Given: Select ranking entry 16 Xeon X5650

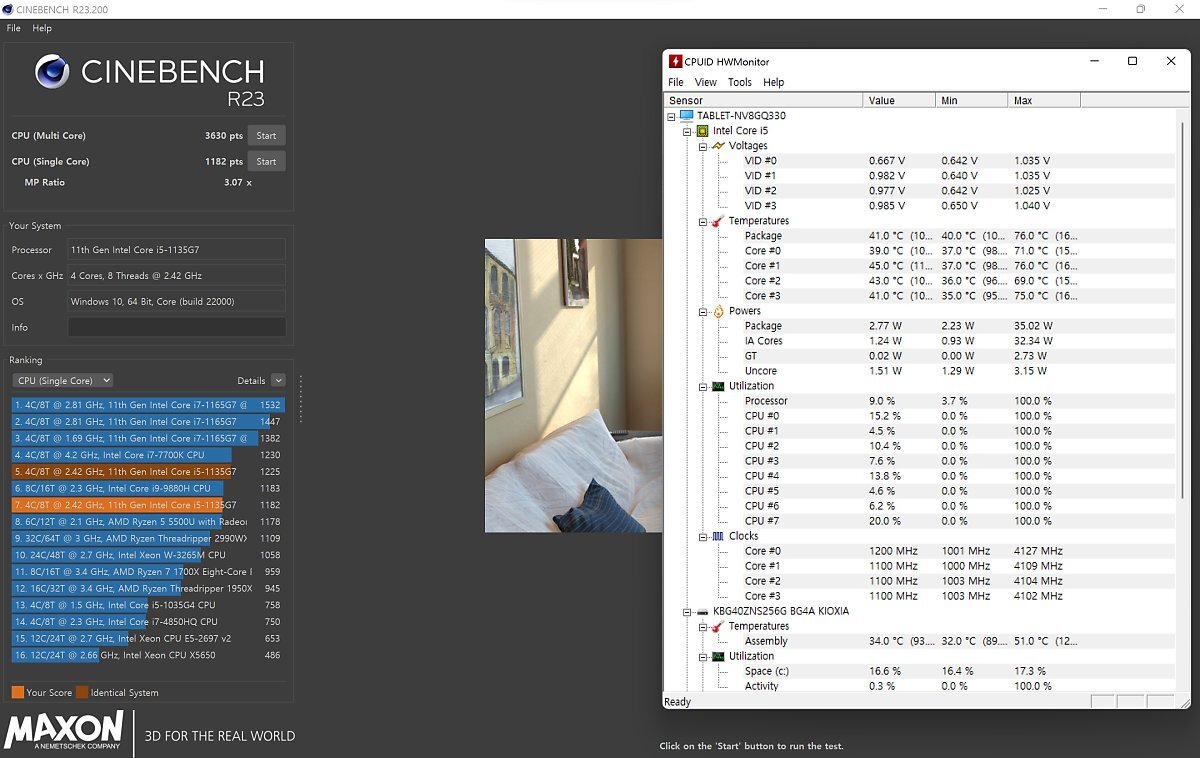Looking at the screenshot, I should 149,655.
